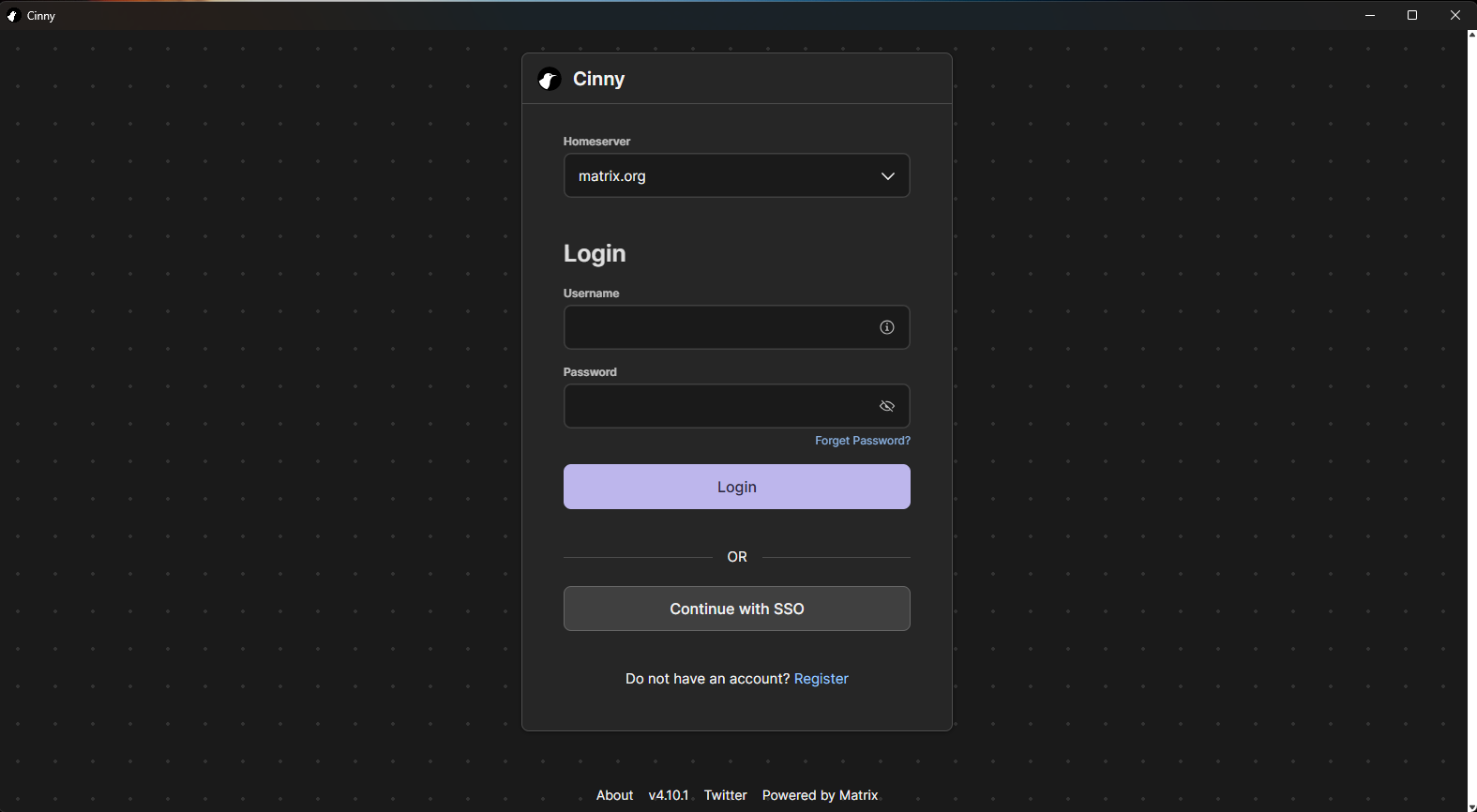Image resolution: width=1477 pixels, height=812 pixels.
Task: Click the OR separator text
Action: pyautogui.click(x=737, y=557)
